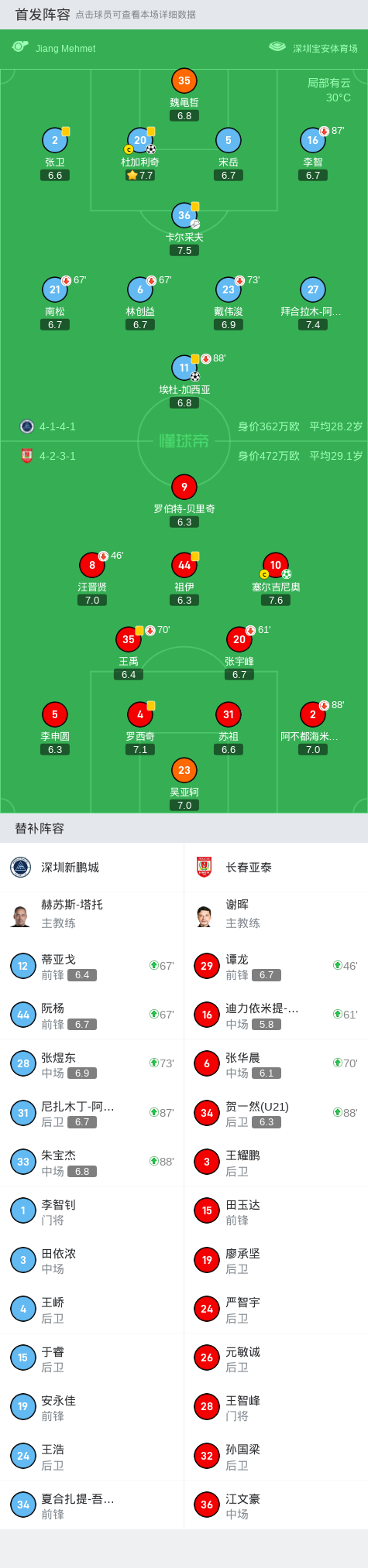
Task: Select bench player 夏合扎提 number 34
Action: pyautogui.click(x=91, y=1505)
